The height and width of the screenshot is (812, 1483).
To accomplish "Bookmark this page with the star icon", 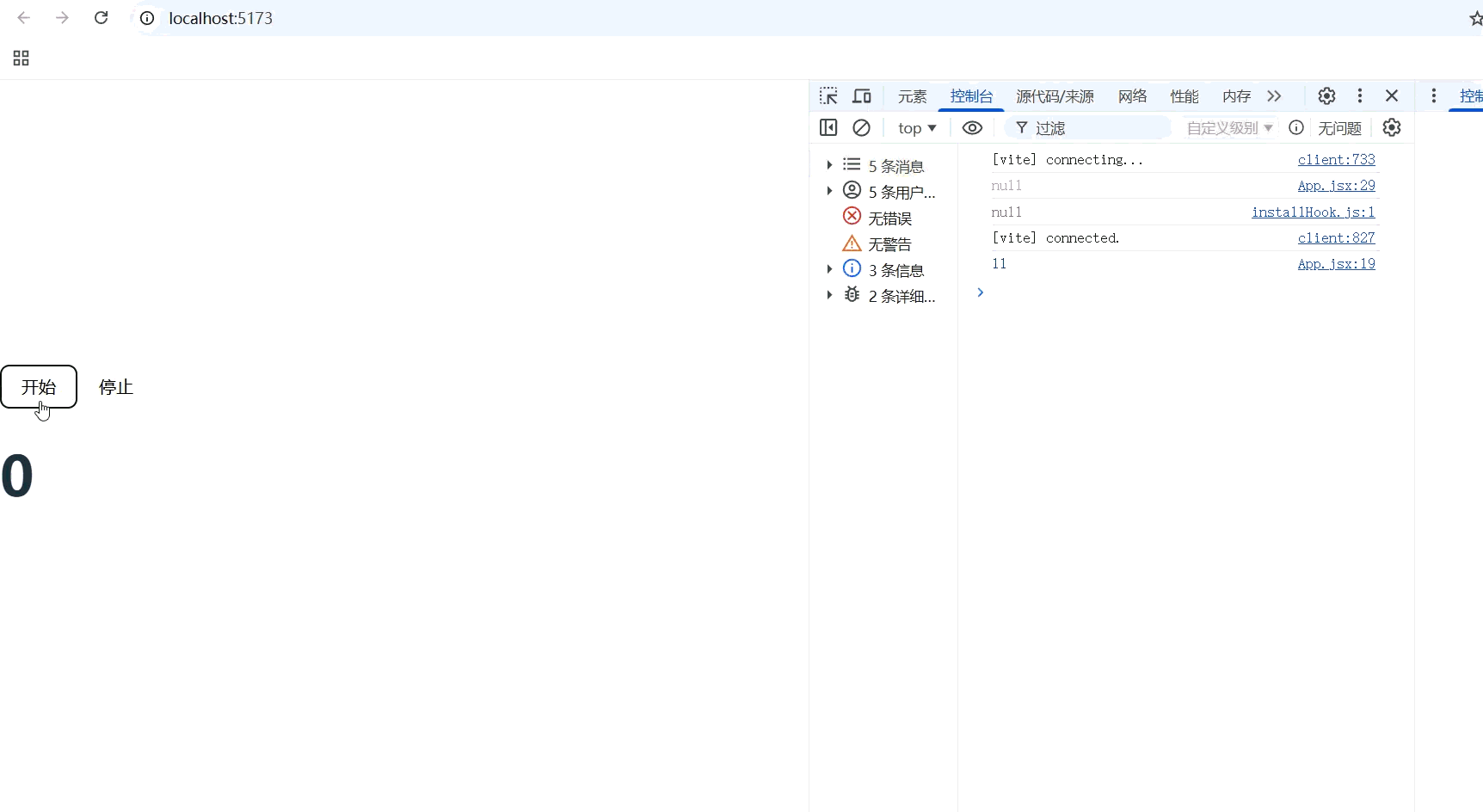I will (x=1476, y=18).
